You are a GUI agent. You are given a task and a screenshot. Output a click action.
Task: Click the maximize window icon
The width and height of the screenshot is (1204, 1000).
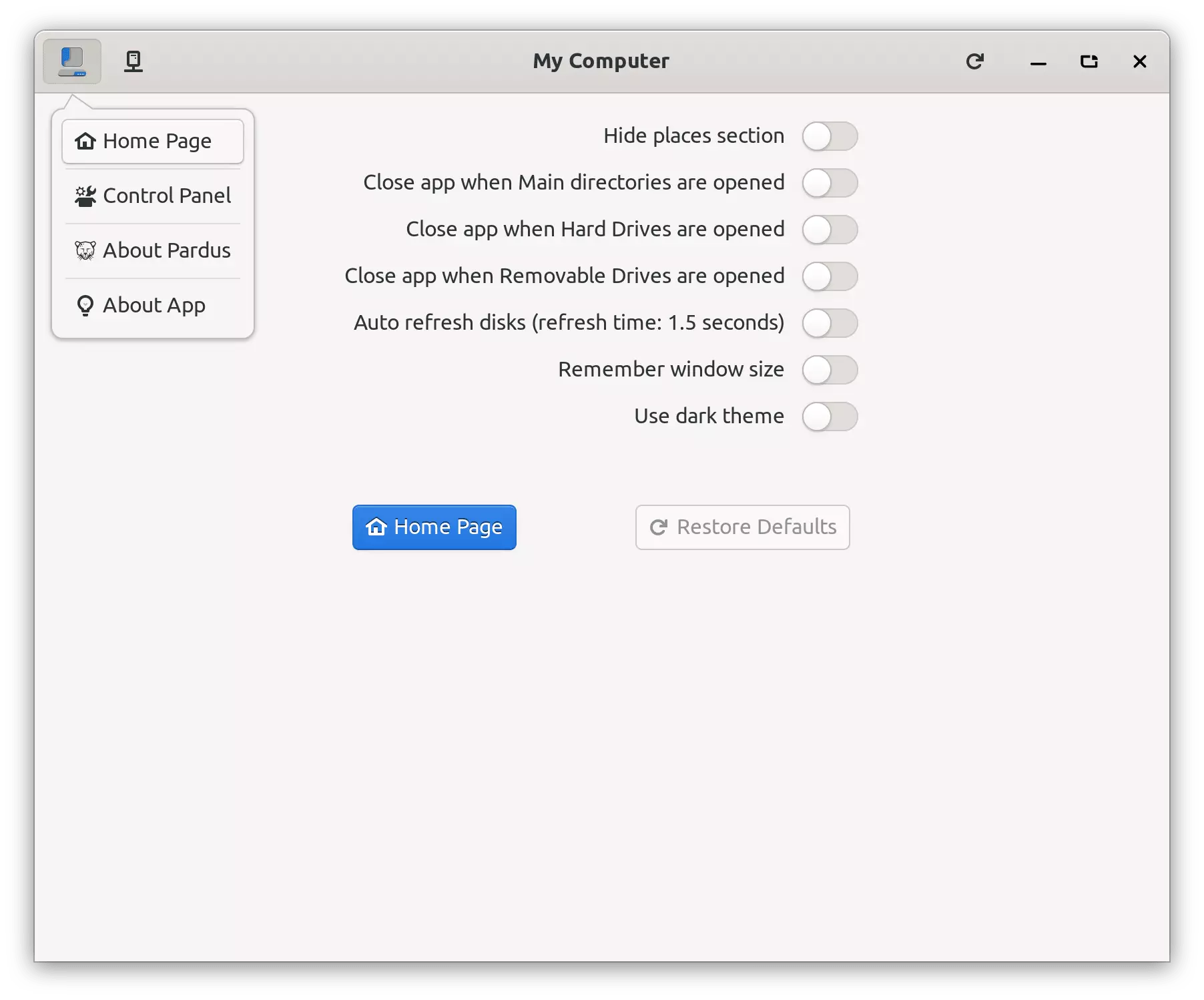tap(1089, 61)
